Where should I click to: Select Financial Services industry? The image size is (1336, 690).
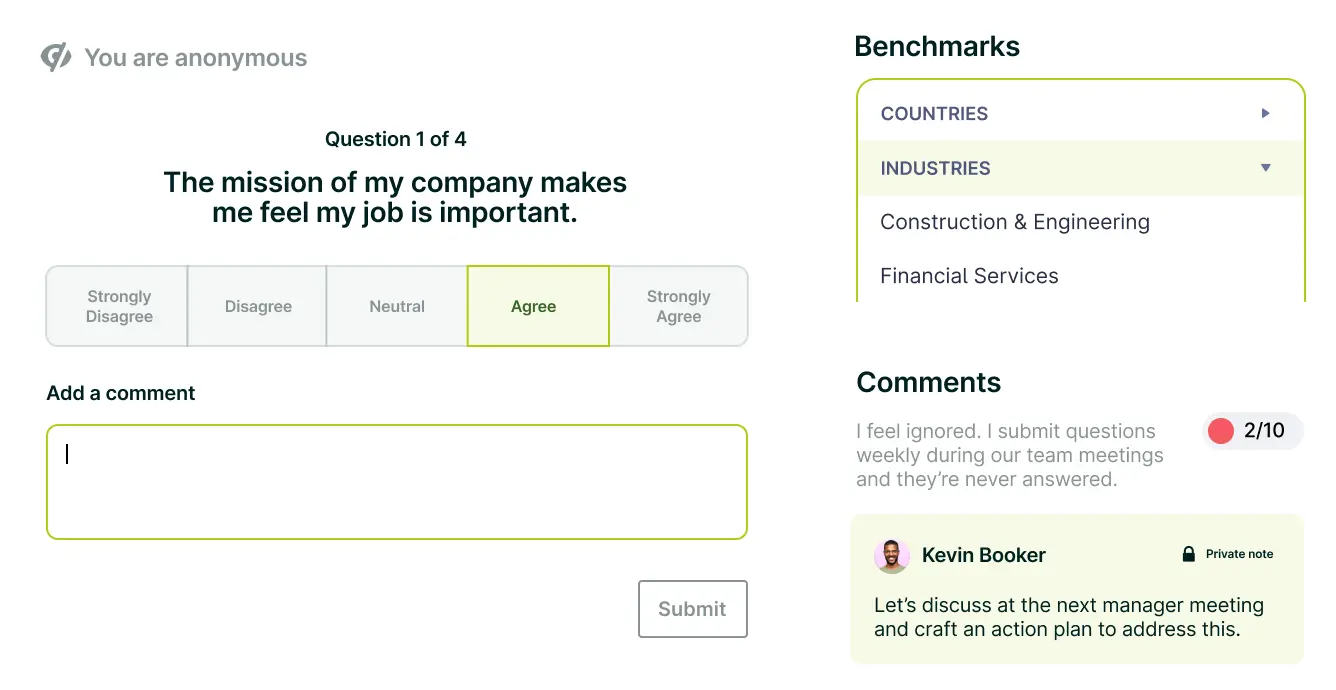pyautogui.click(x=969, y=276)
